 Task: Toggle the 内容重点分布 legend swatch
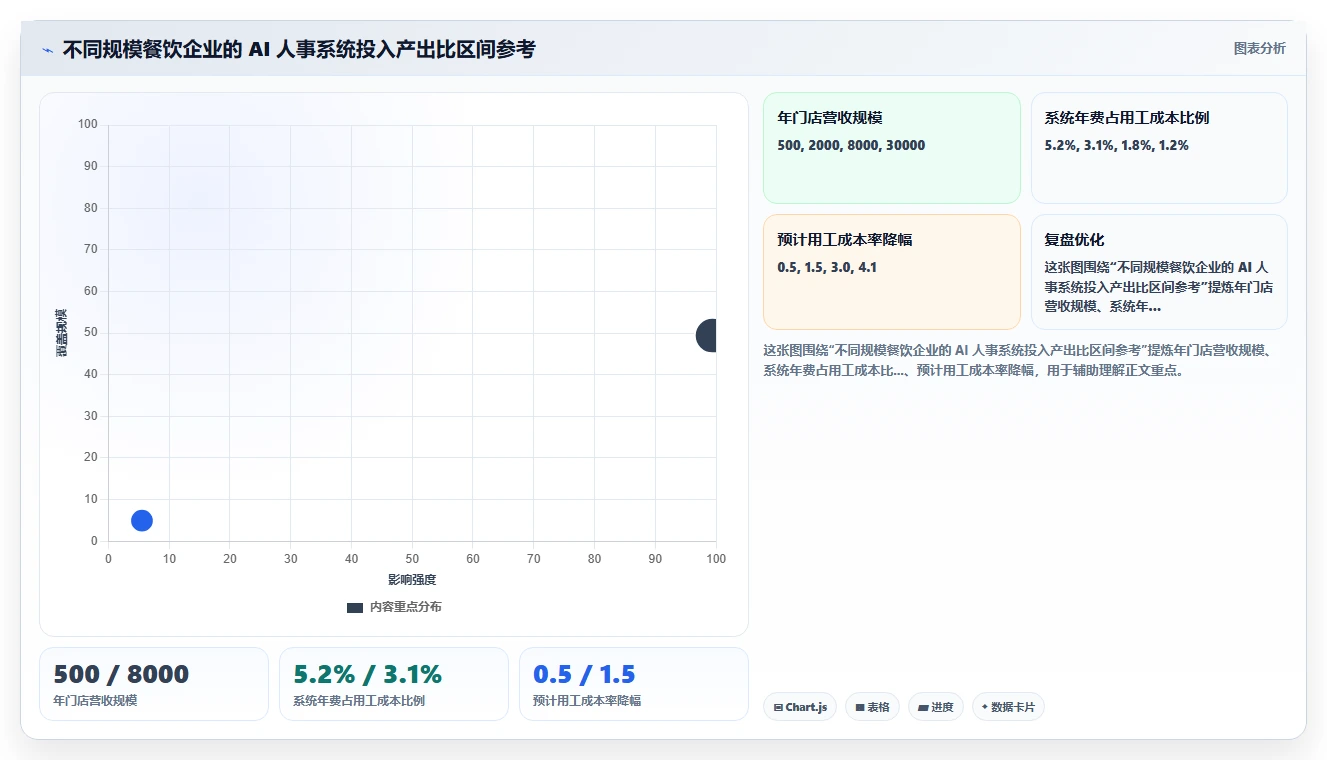pyautogui.click(x=355, y=608)
